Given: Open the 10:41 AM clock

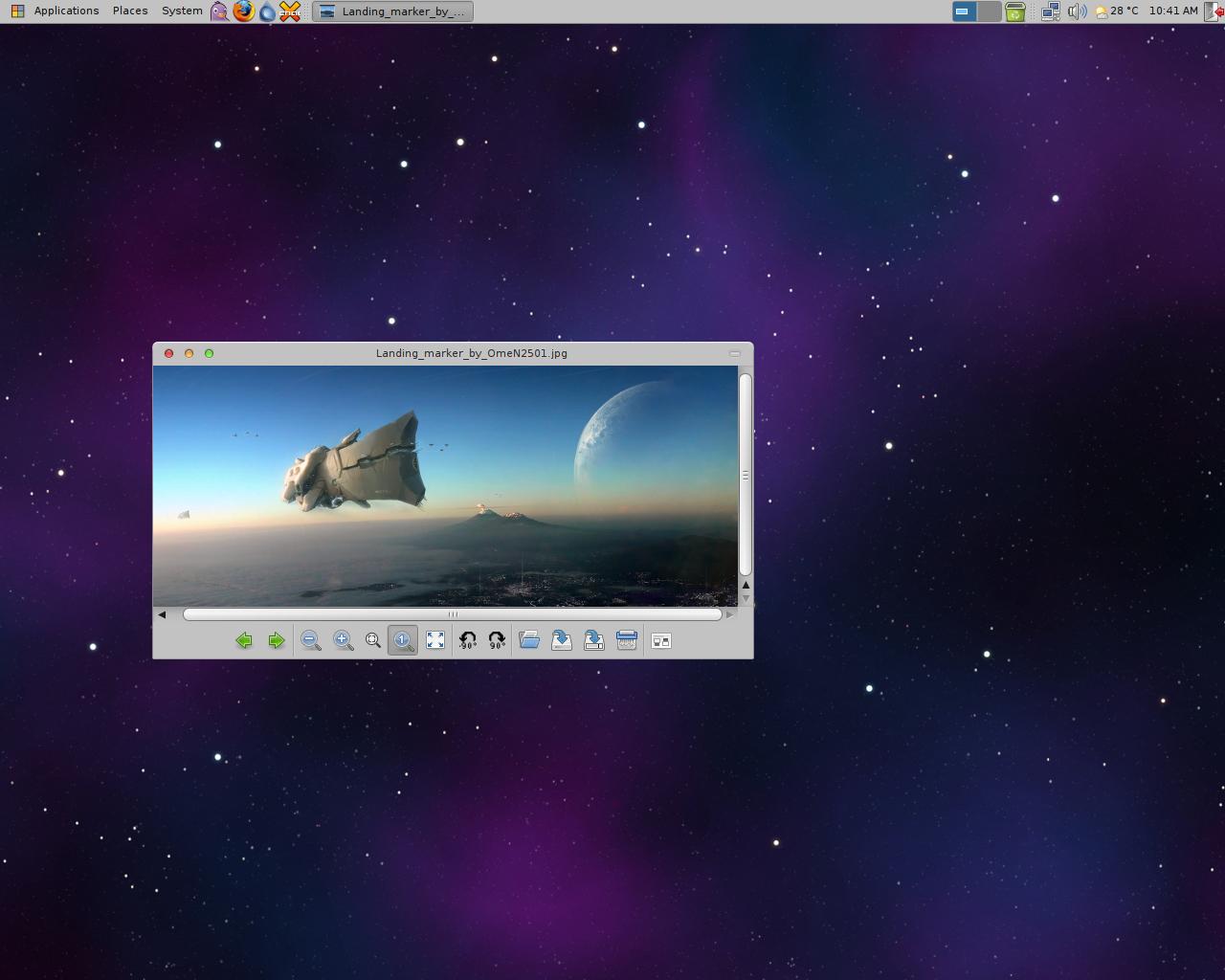Looking at the screenshot, I should coord(1173,11).
